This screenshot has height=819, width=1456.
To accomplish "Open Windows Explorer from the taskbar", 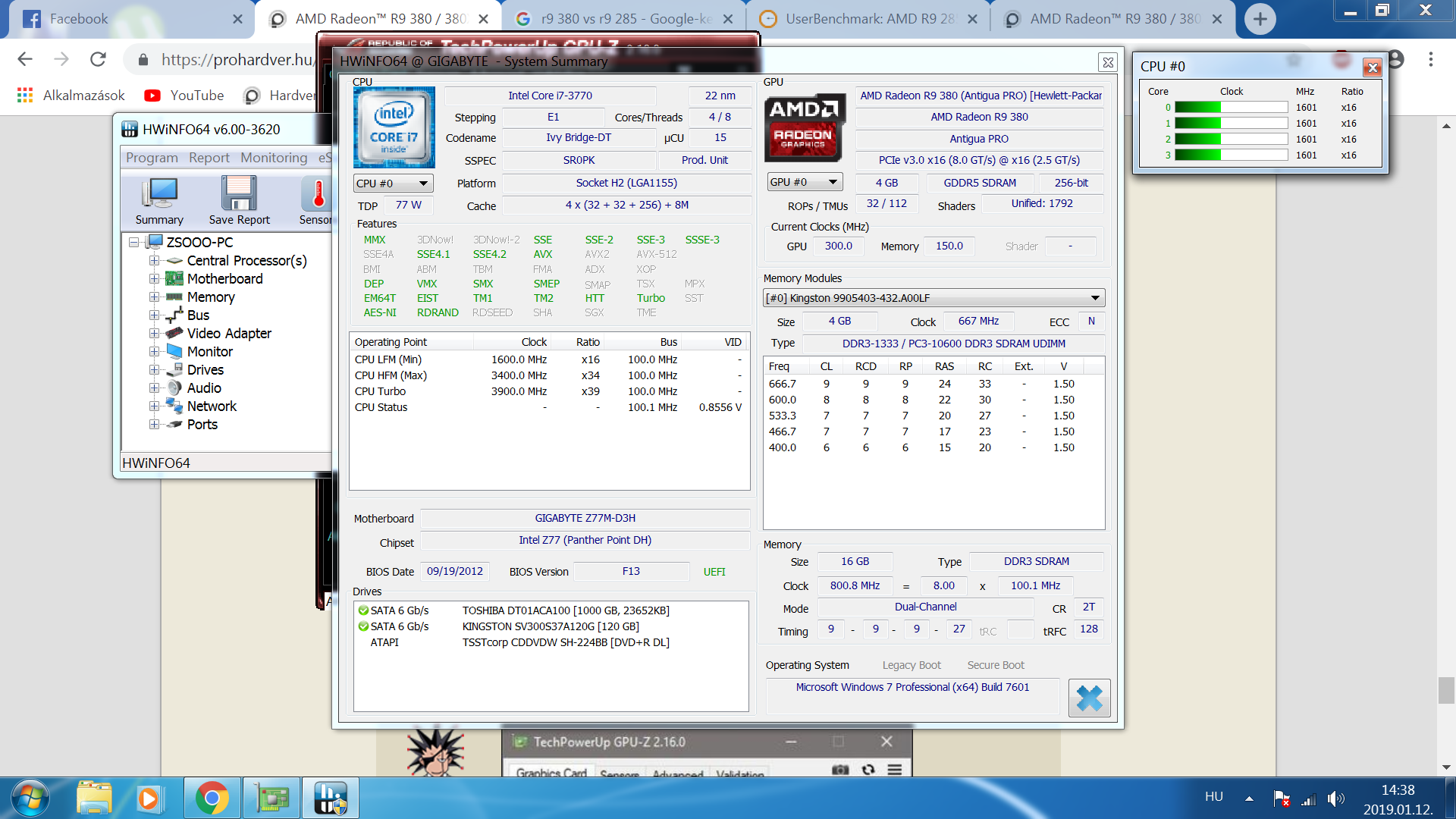I will pos(94,799).
